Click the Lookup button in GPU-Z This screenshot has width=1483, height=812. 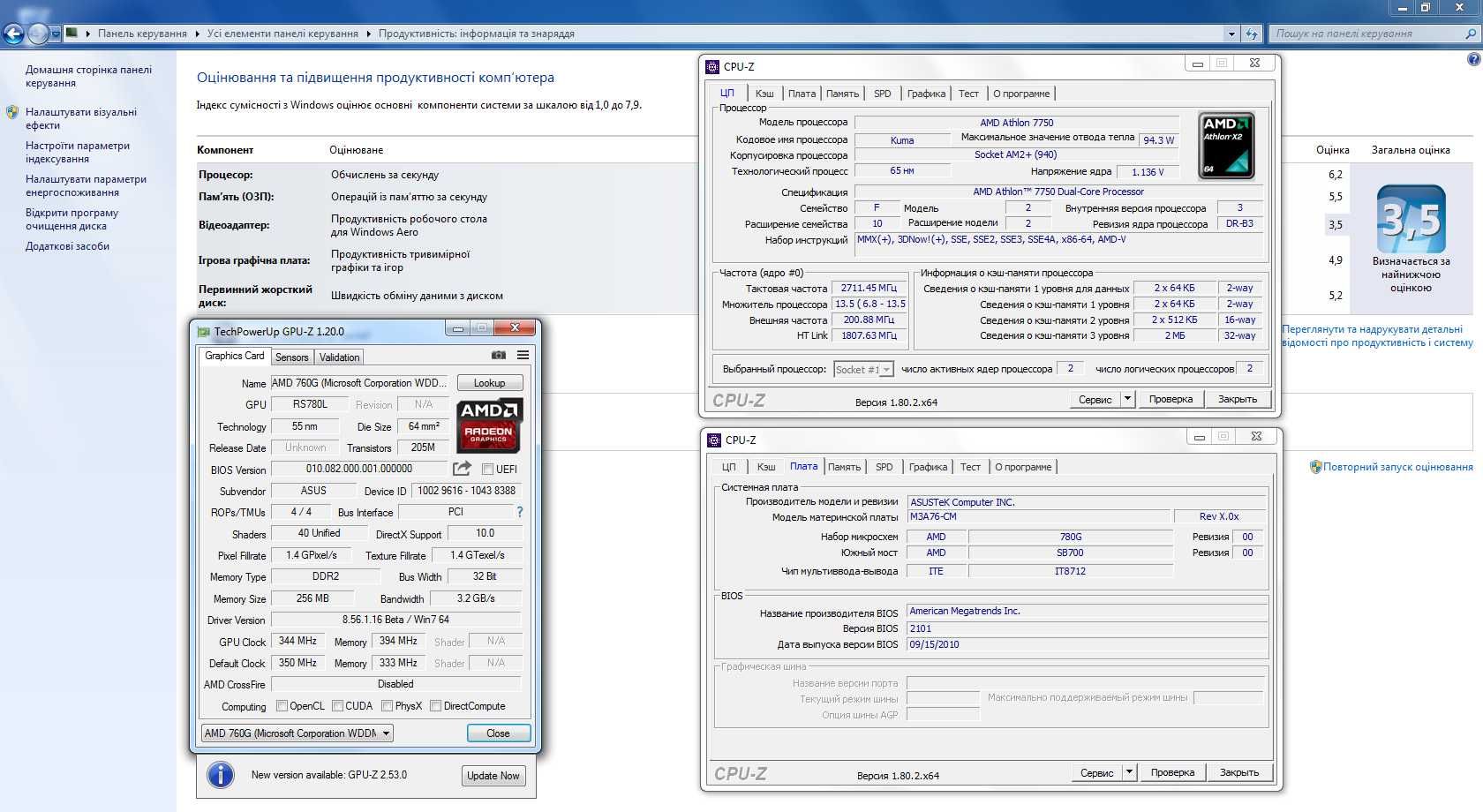490,383
